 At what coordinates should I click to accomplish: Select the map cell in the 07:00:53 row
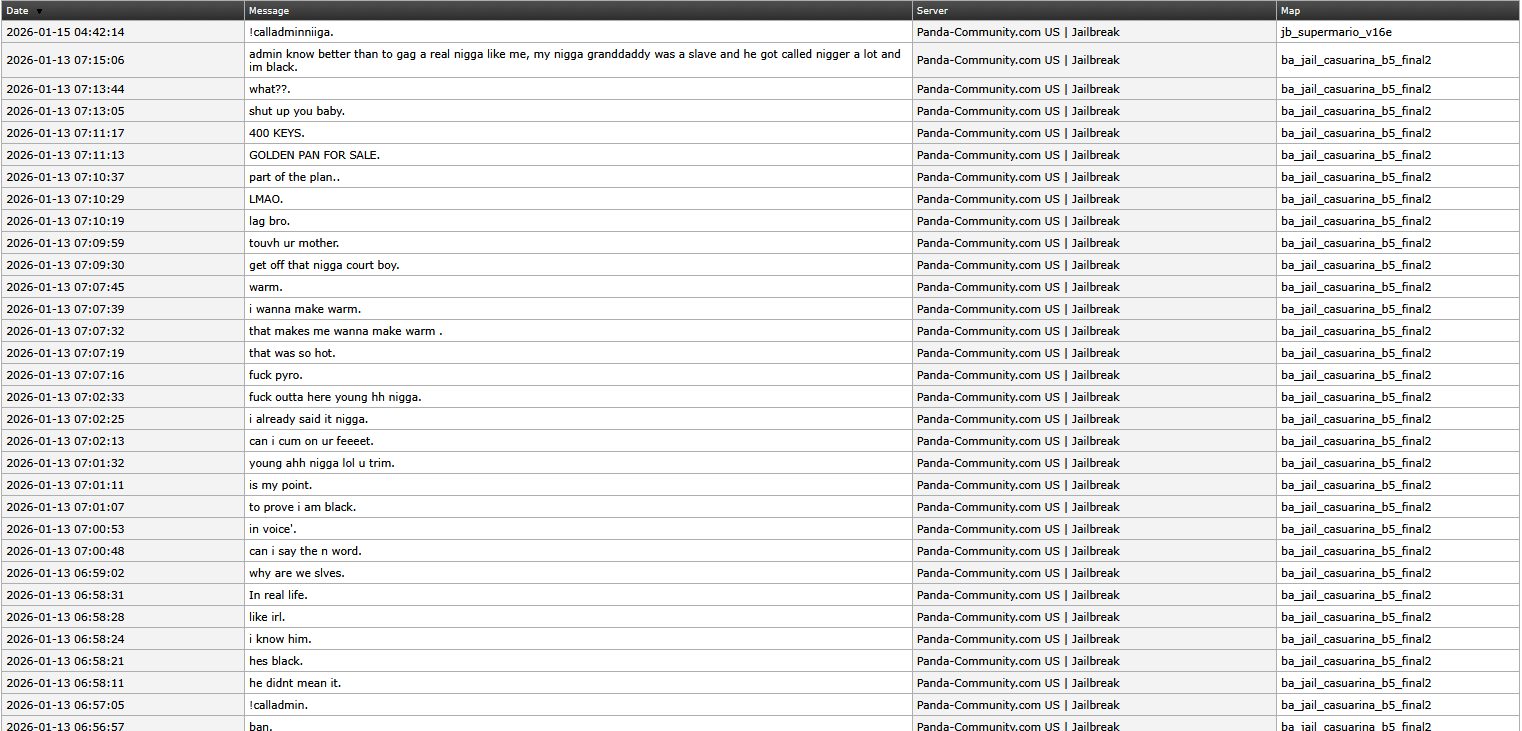click(x=1356, y=529)
